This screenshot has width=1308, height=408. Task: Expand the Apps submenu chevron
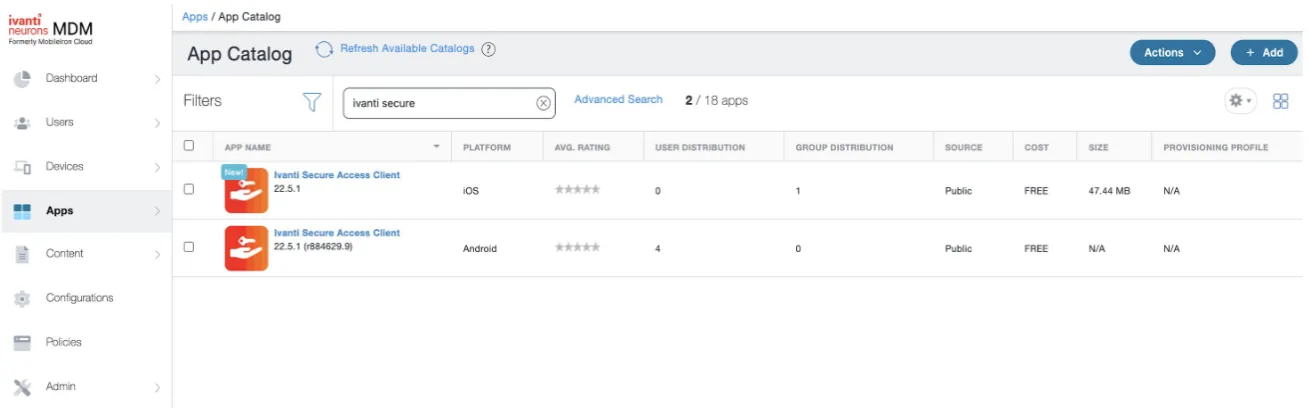click(157, 211)
